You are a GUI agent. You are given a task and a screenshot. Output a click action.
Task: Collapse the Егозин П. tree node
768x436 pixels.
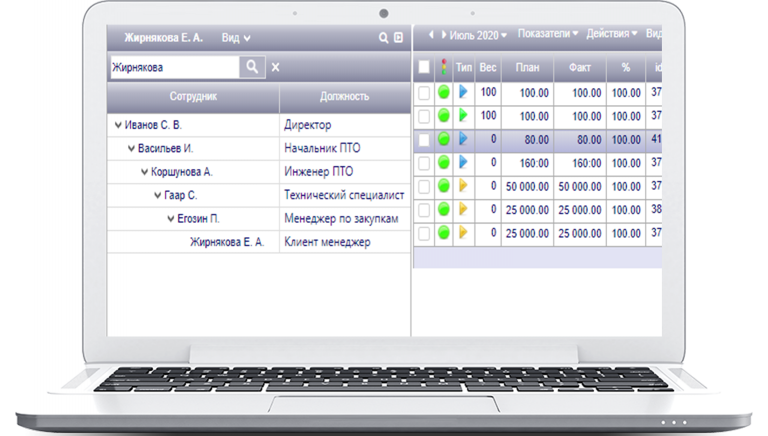point(171,219)
